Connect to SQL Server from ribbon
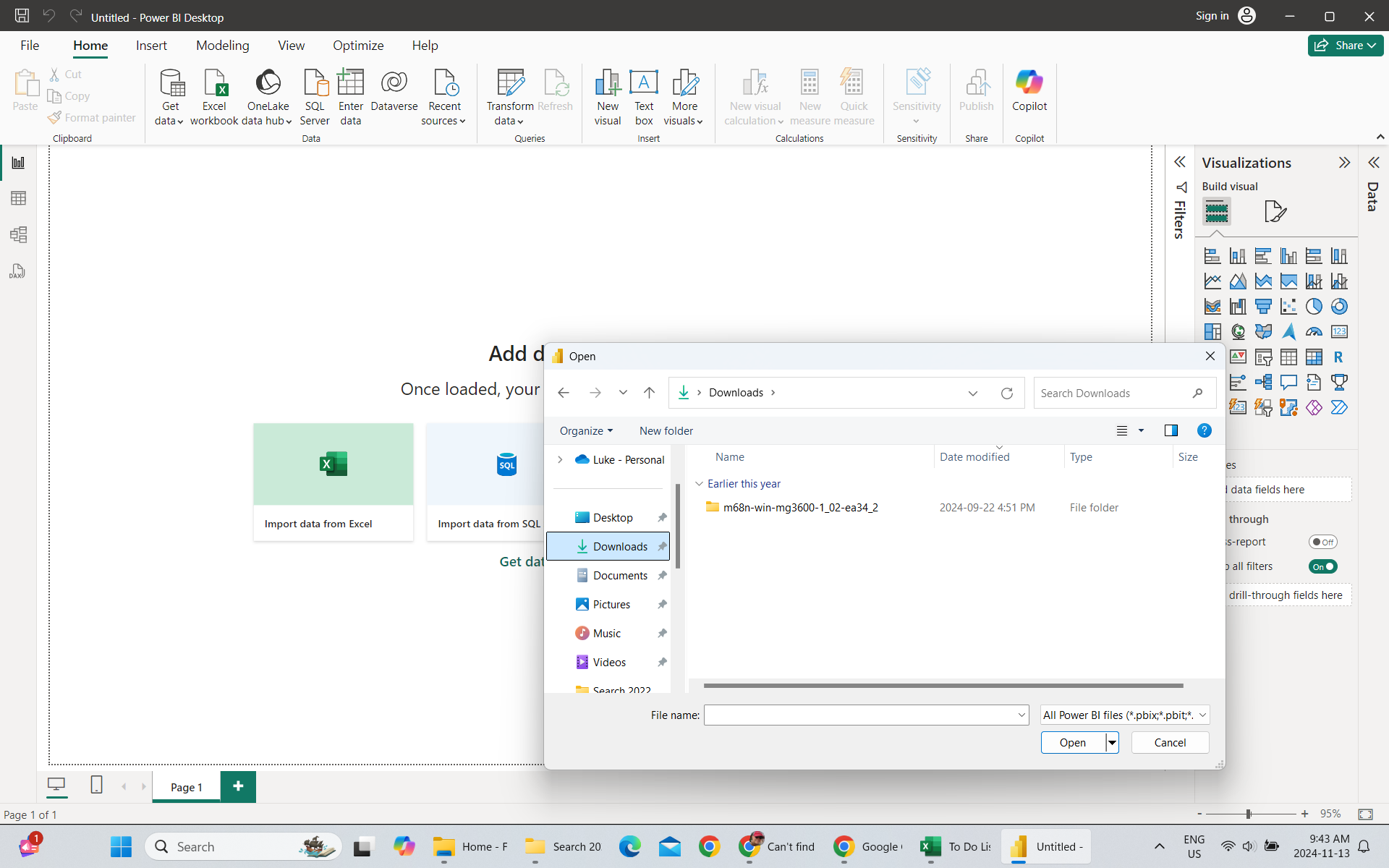Viewport: 1389px width, 868px height. [315, 98]
